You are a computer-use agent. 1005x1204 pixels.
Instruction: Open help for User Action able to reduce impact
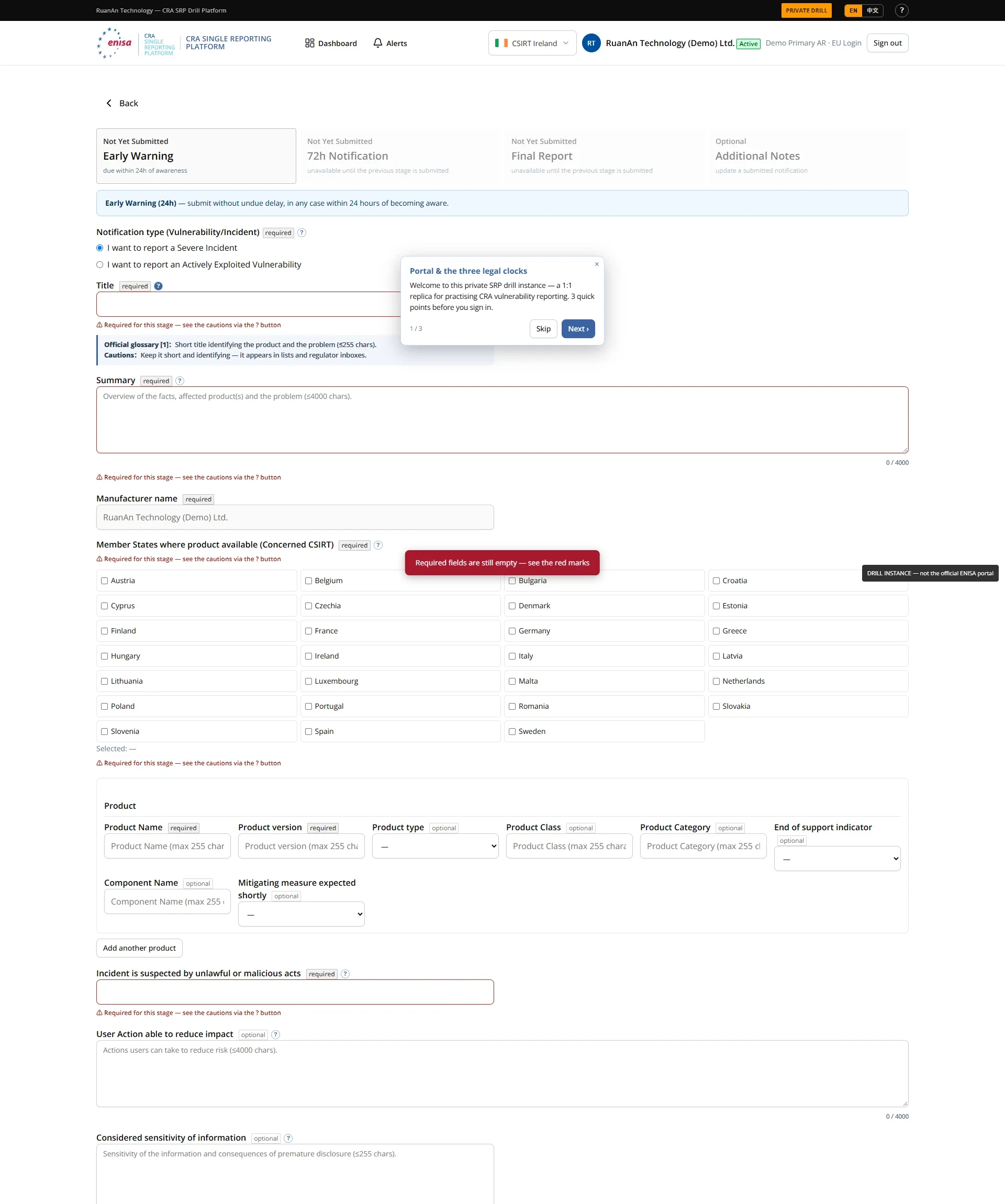pos(276,1034)
